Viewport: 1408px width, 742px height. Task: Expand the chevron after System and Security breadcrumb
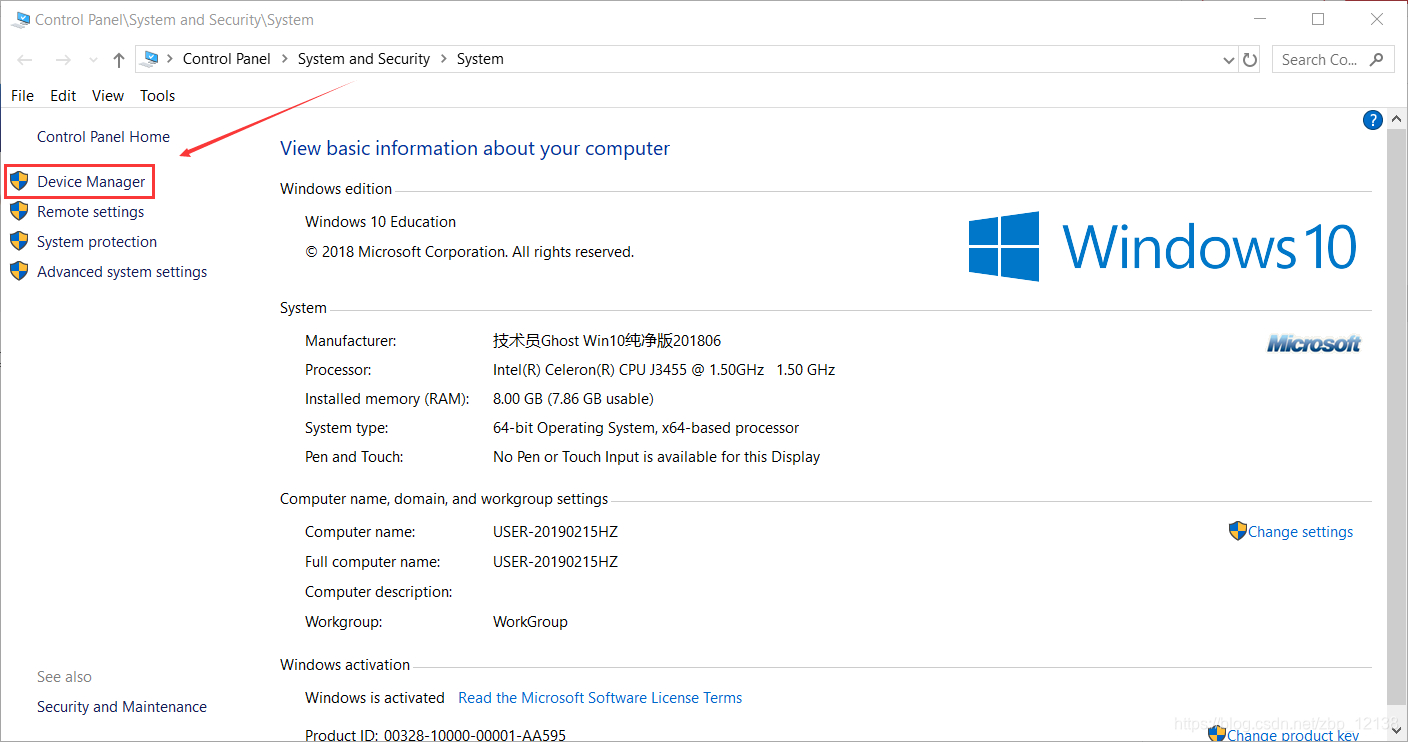coord(443,59)
